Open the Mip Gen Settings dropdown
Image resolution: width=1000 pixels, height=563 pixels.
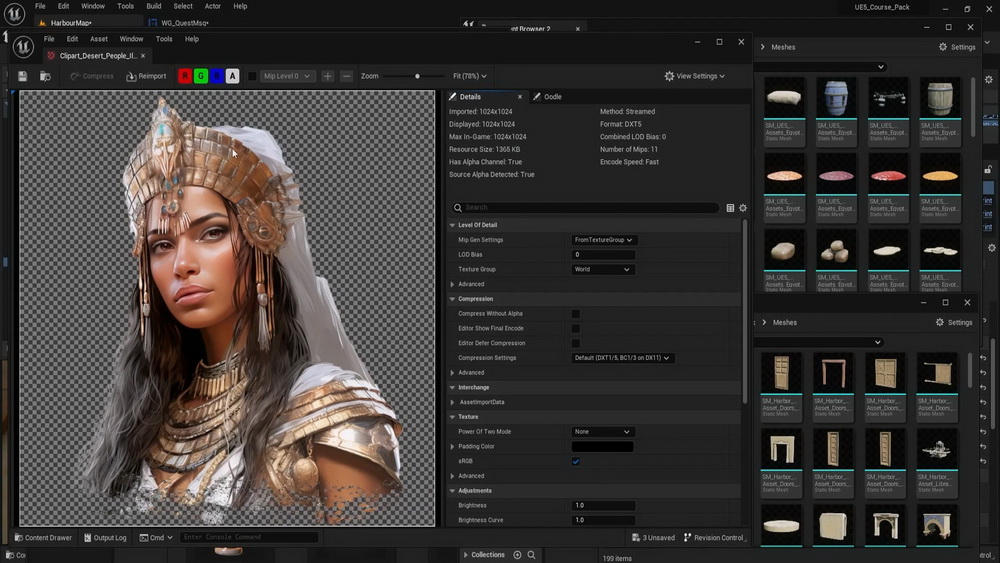pos(603,240)
